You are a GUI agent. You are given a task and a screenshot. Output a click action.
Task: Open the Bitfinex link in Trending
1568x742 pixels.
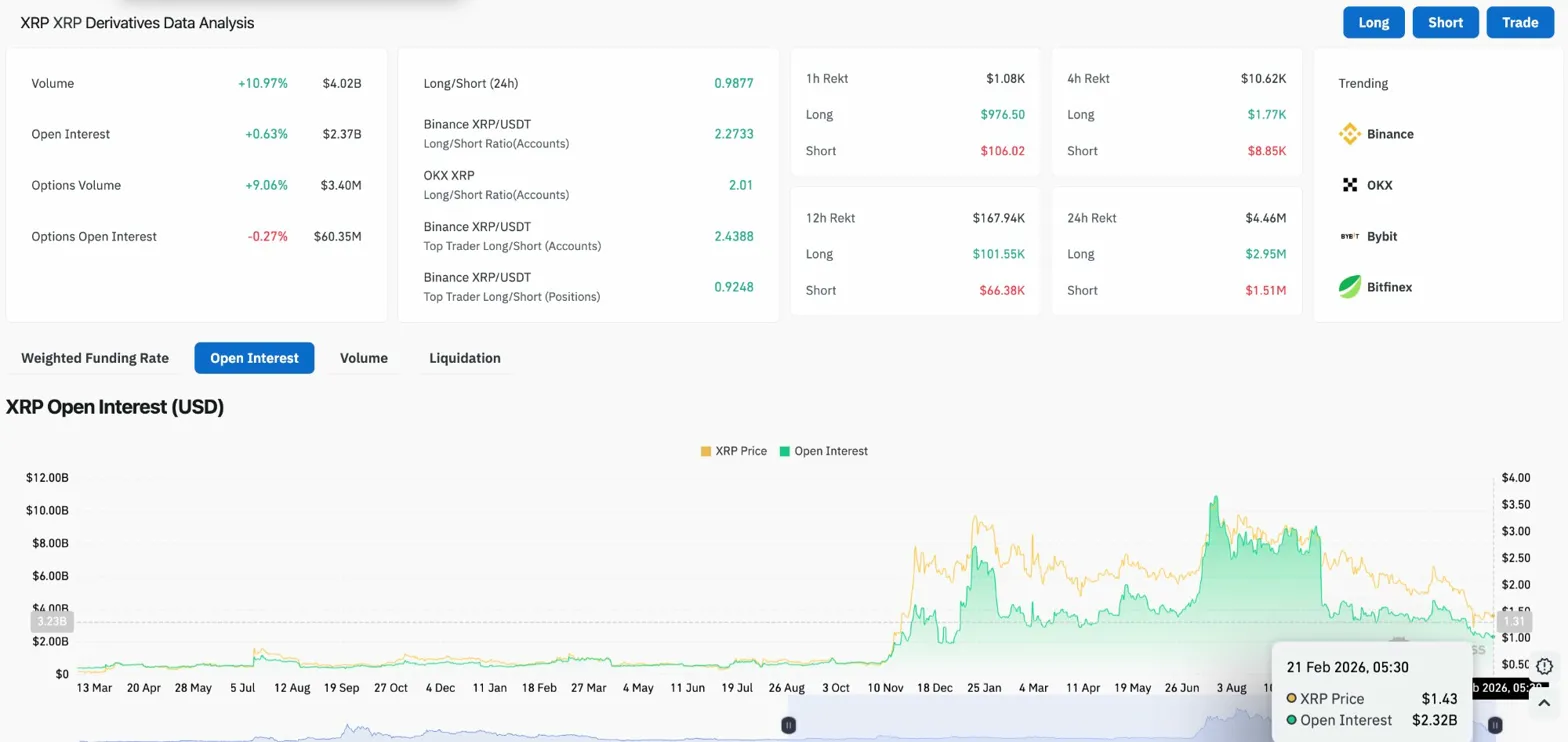coord(1389,287)
